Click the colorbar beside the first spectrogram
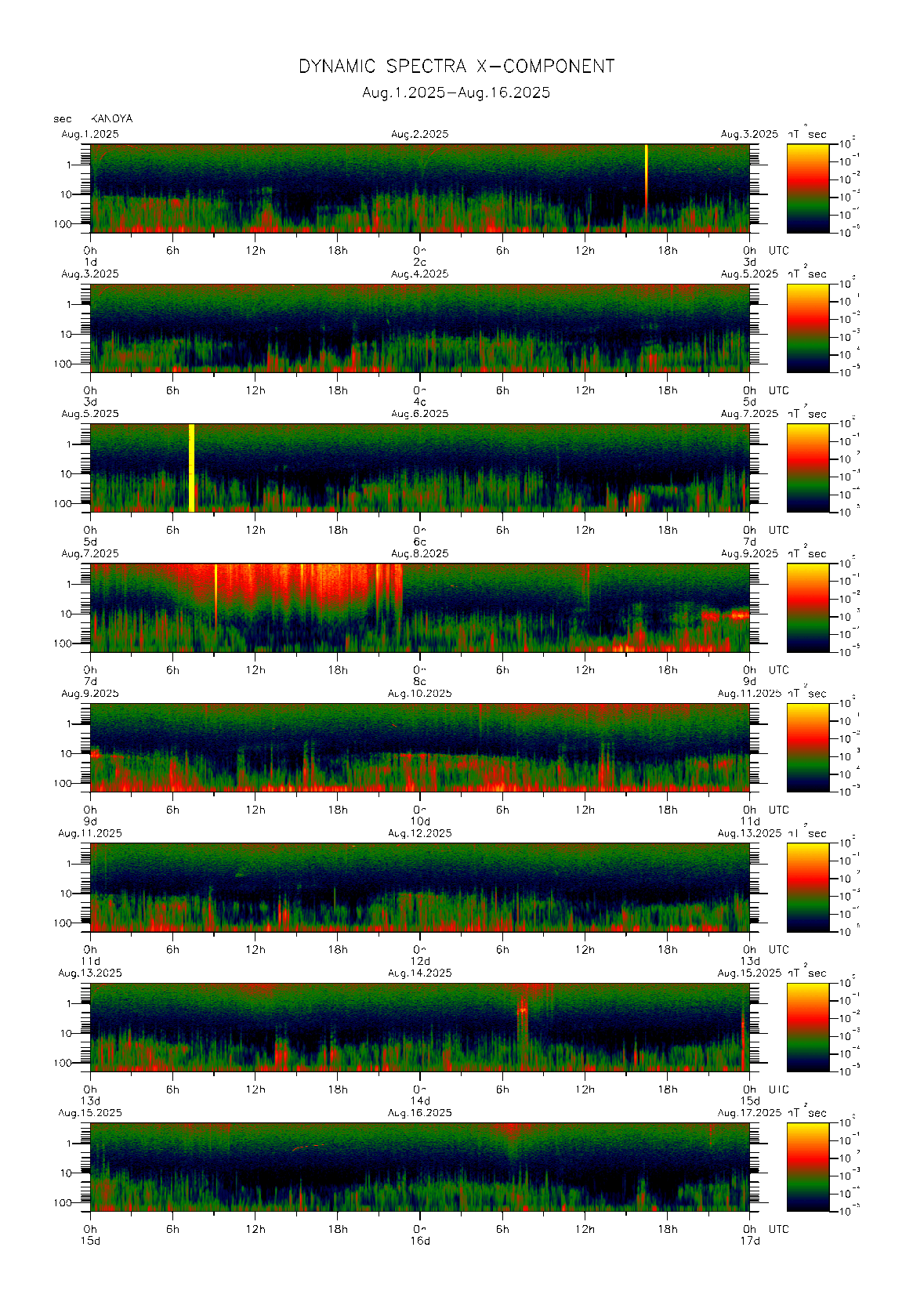The image size is (913, 1316). click(807, 188)
